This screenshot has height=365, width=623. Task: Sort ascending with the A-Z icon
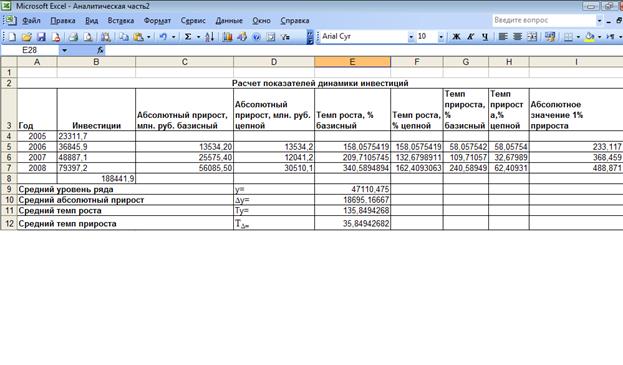click(210, 37)
